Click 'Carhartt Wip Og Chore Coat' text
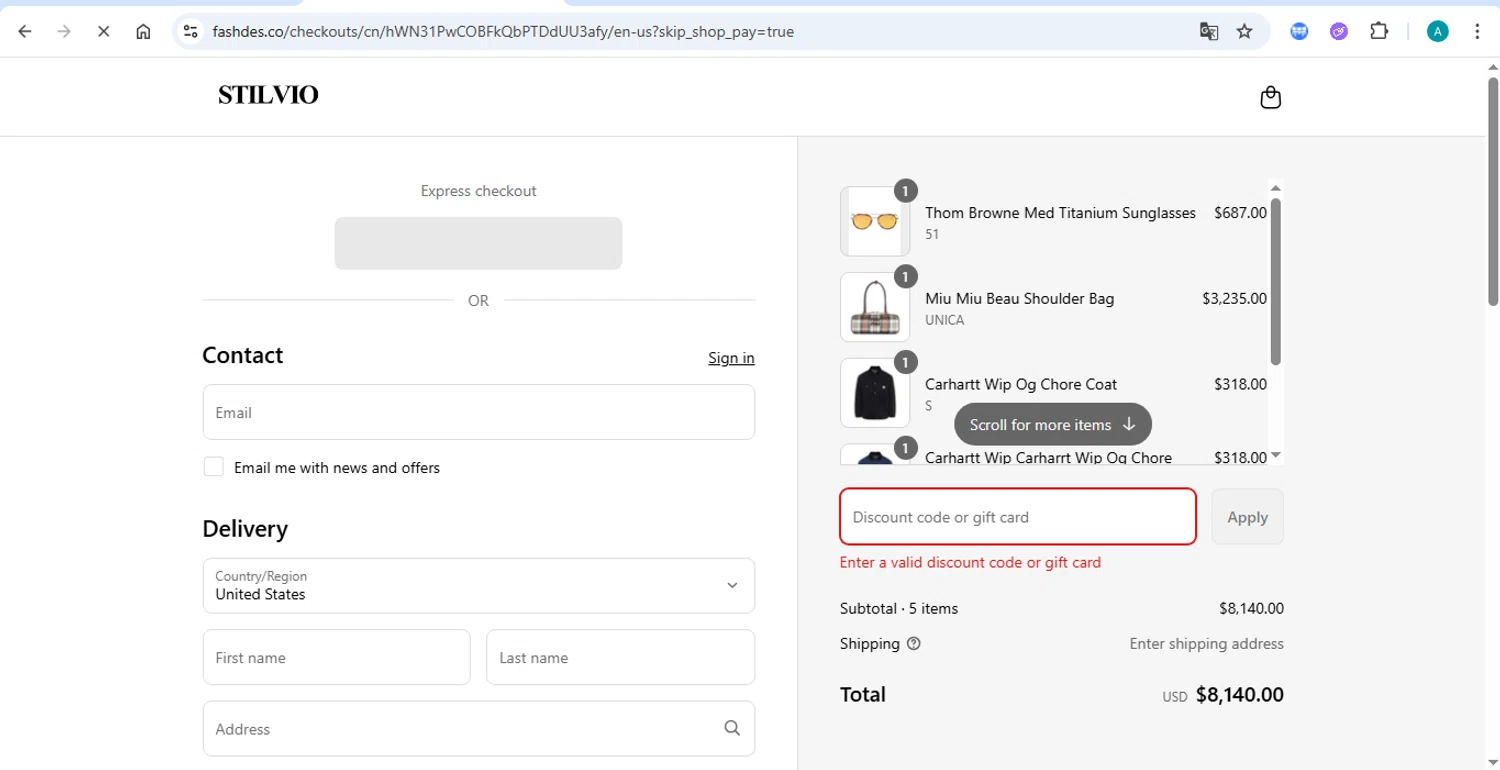Viewport: 1500px width, 770px height. point(1021,384)
